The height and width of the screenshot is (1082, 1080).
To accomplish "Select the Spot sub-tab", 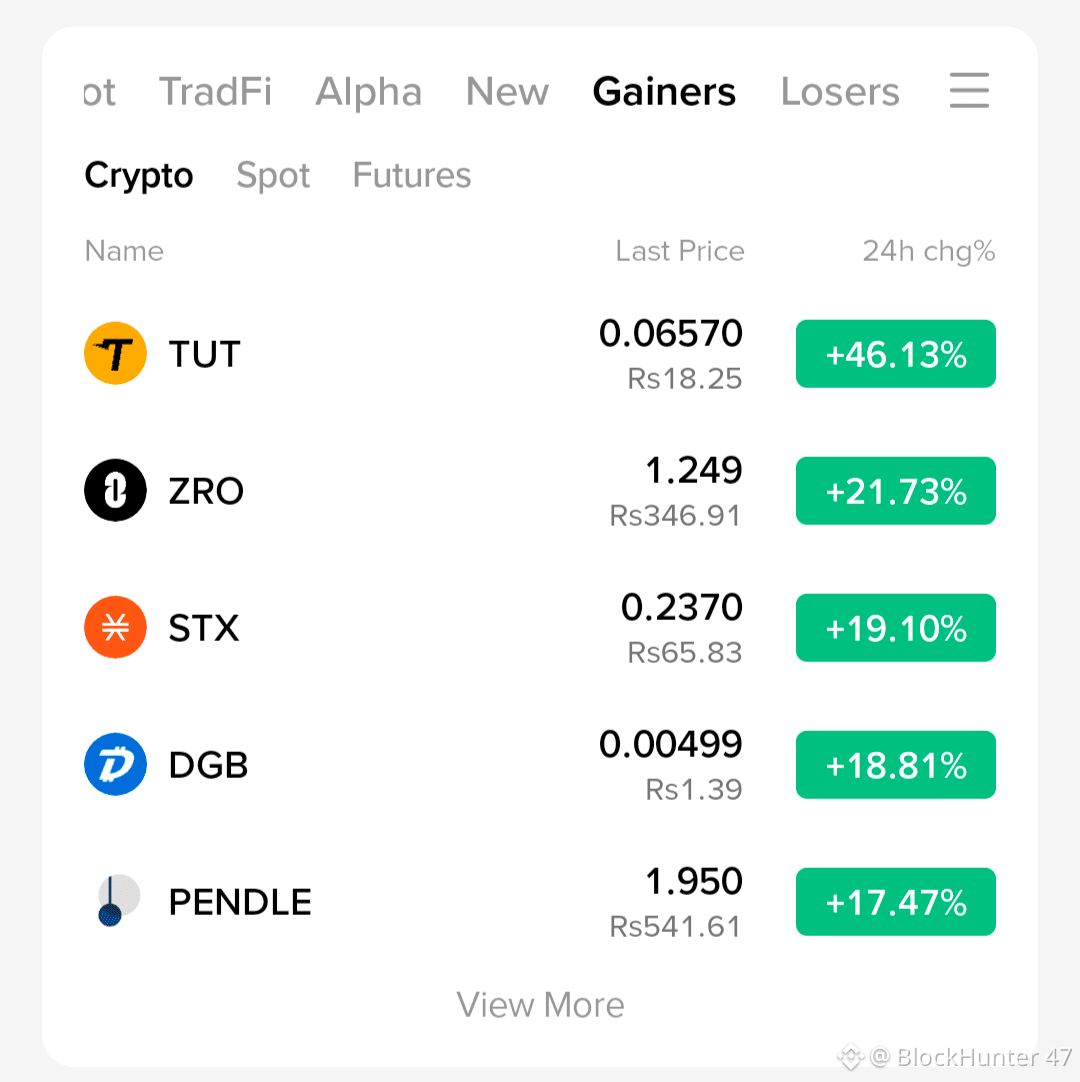I will tap(273, 175).
